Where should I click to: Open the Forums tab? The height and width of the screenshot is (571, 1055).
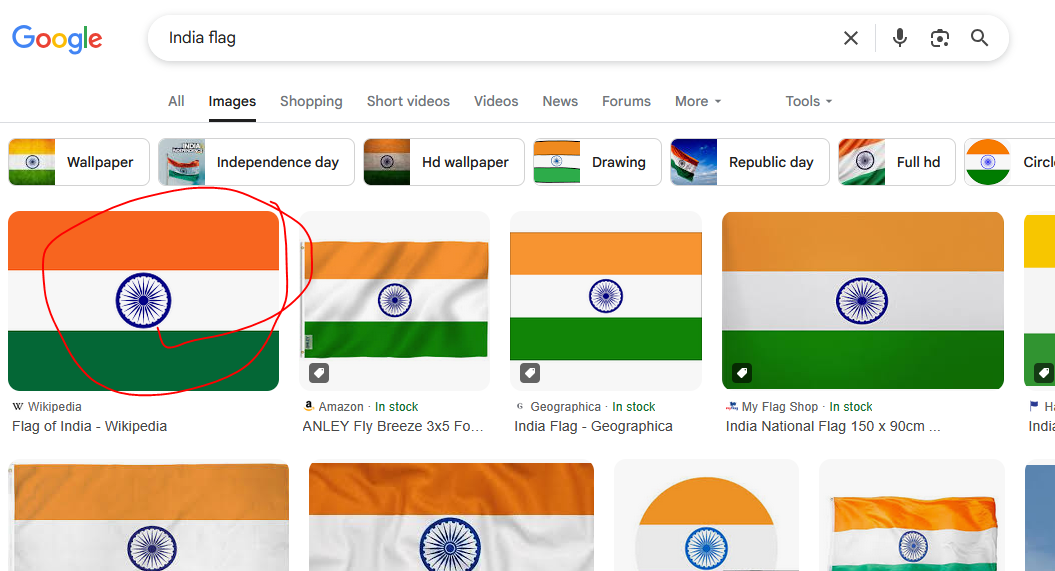click(626, 101)
